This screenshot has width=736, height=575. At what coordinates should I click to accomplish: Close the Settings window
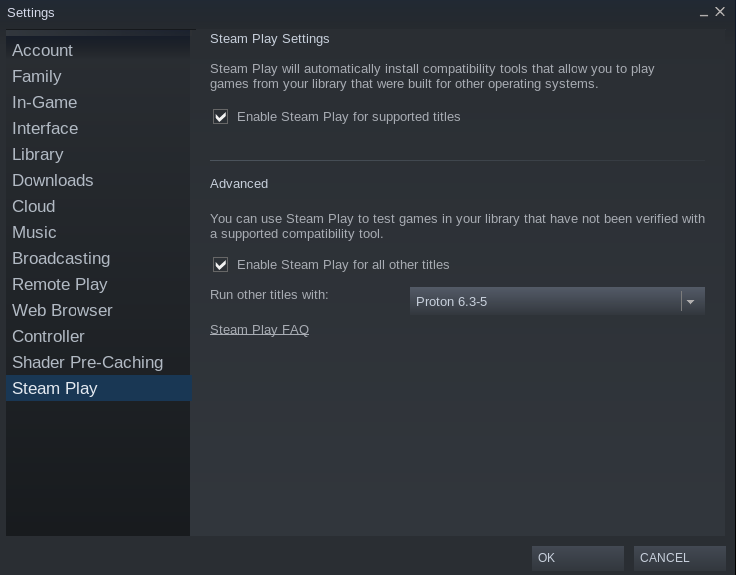(720, 12)
